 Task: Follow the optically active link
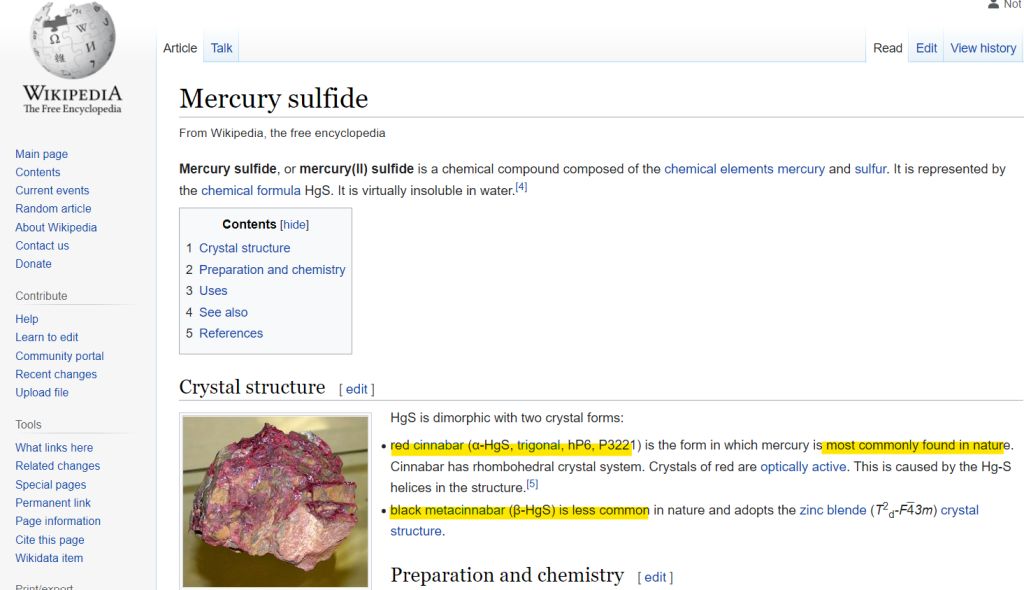pyautogui.click(x=803, y=467)
